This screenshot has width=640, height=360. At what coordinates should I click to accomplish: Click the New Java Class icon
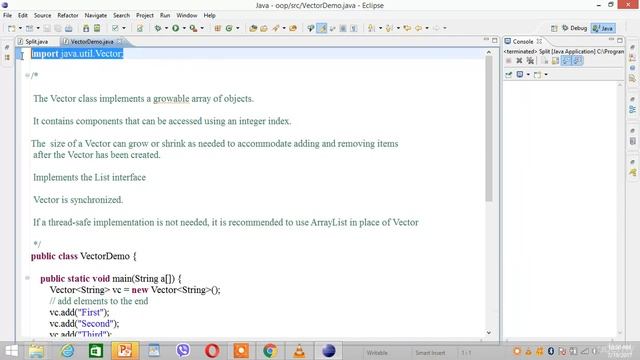click(x=229, y=28)
